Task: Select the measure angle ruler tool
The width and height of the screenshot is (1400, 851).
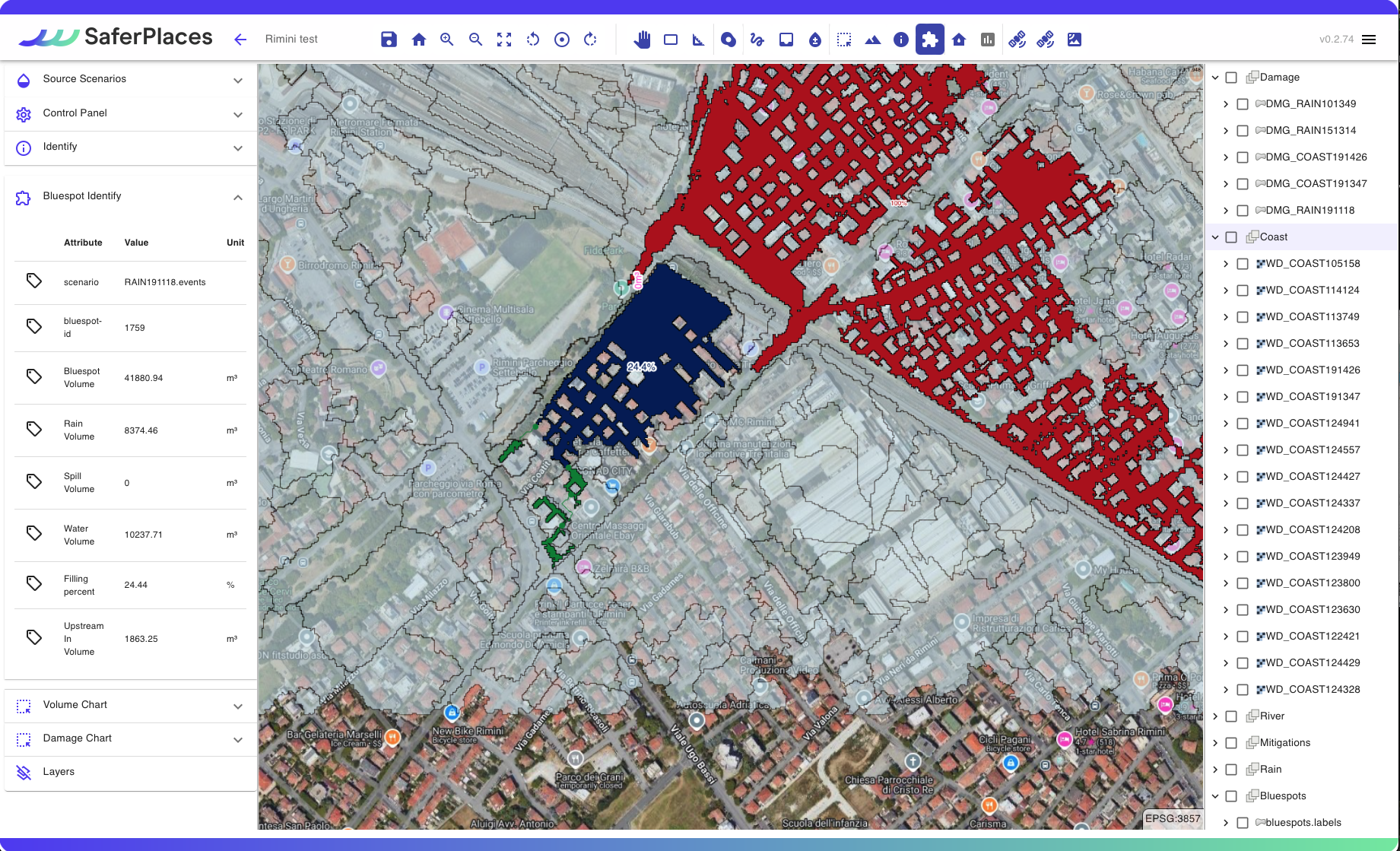Action: coord(698,40)
